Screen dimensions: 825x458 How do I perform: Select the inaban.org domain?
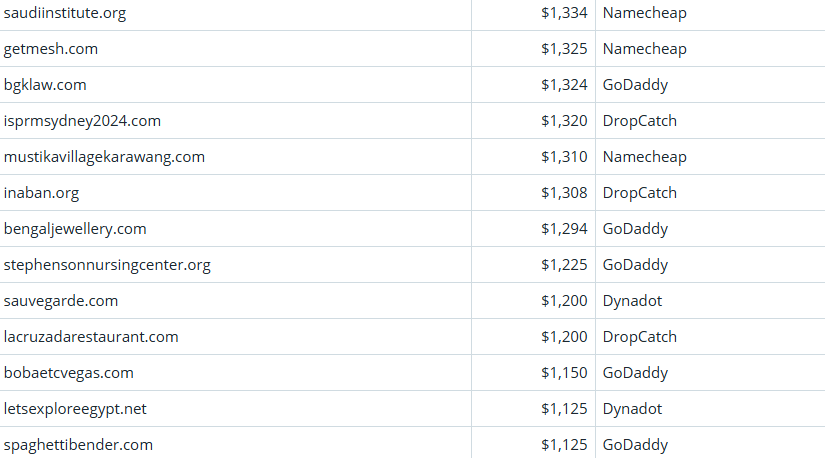pos(41,193)
